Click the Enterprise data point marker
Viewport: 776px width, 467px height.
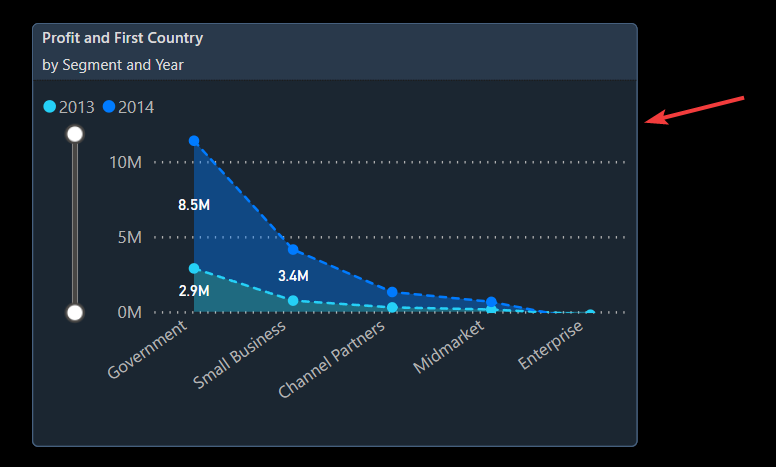(x=590, y=313)
